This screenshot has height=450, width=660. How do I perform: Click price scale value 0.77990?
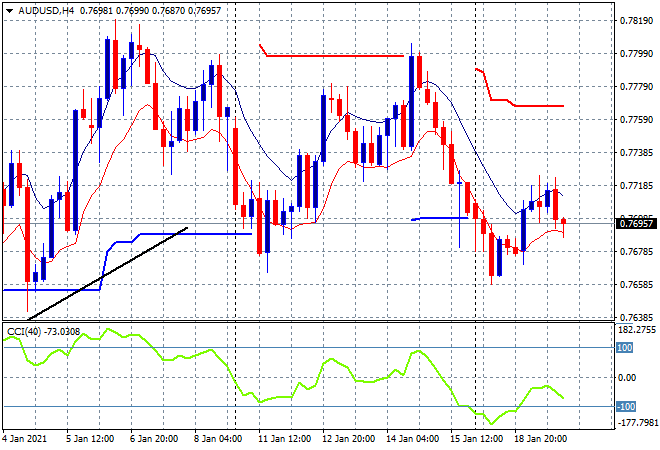(636, 53)
